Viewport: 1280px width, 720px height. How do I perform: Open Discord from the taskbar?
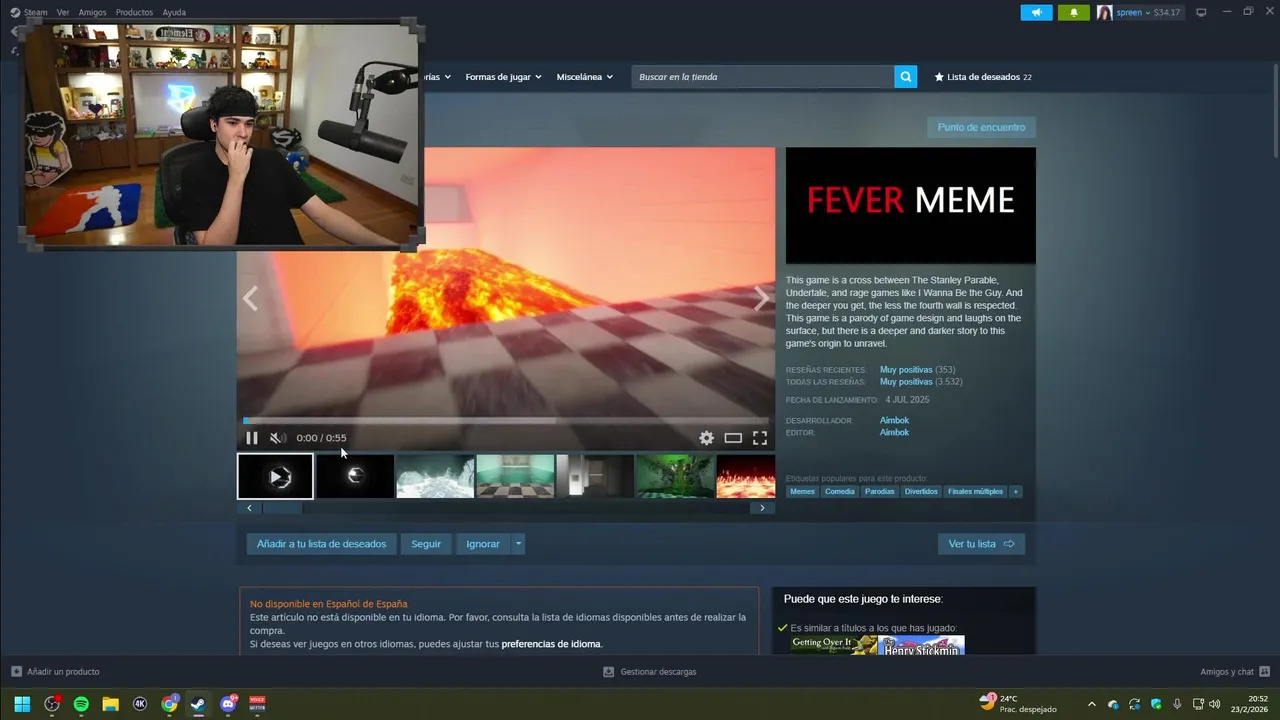pos(228,704)
